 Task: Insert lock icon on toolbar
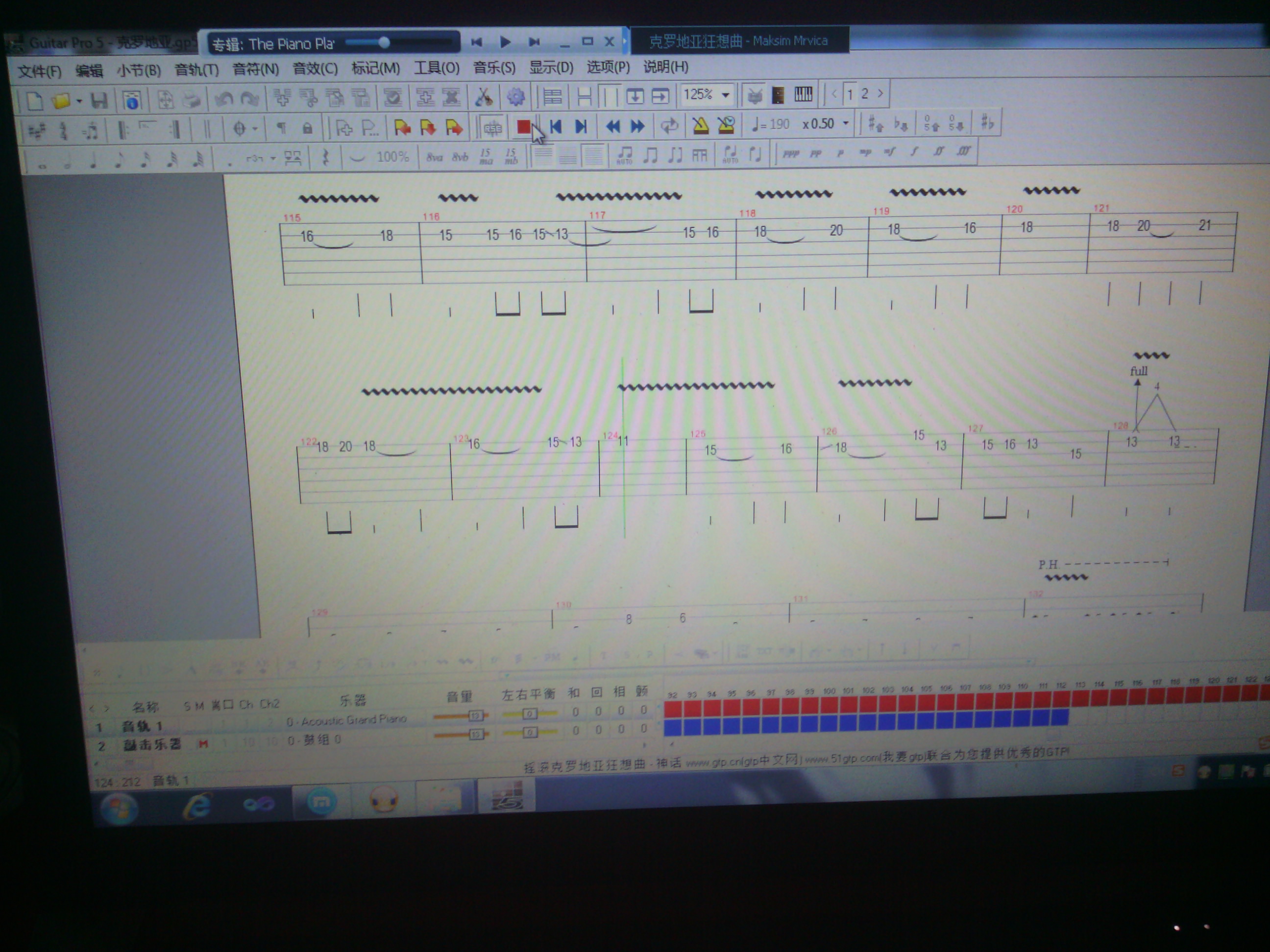click(x=307, y=128)
